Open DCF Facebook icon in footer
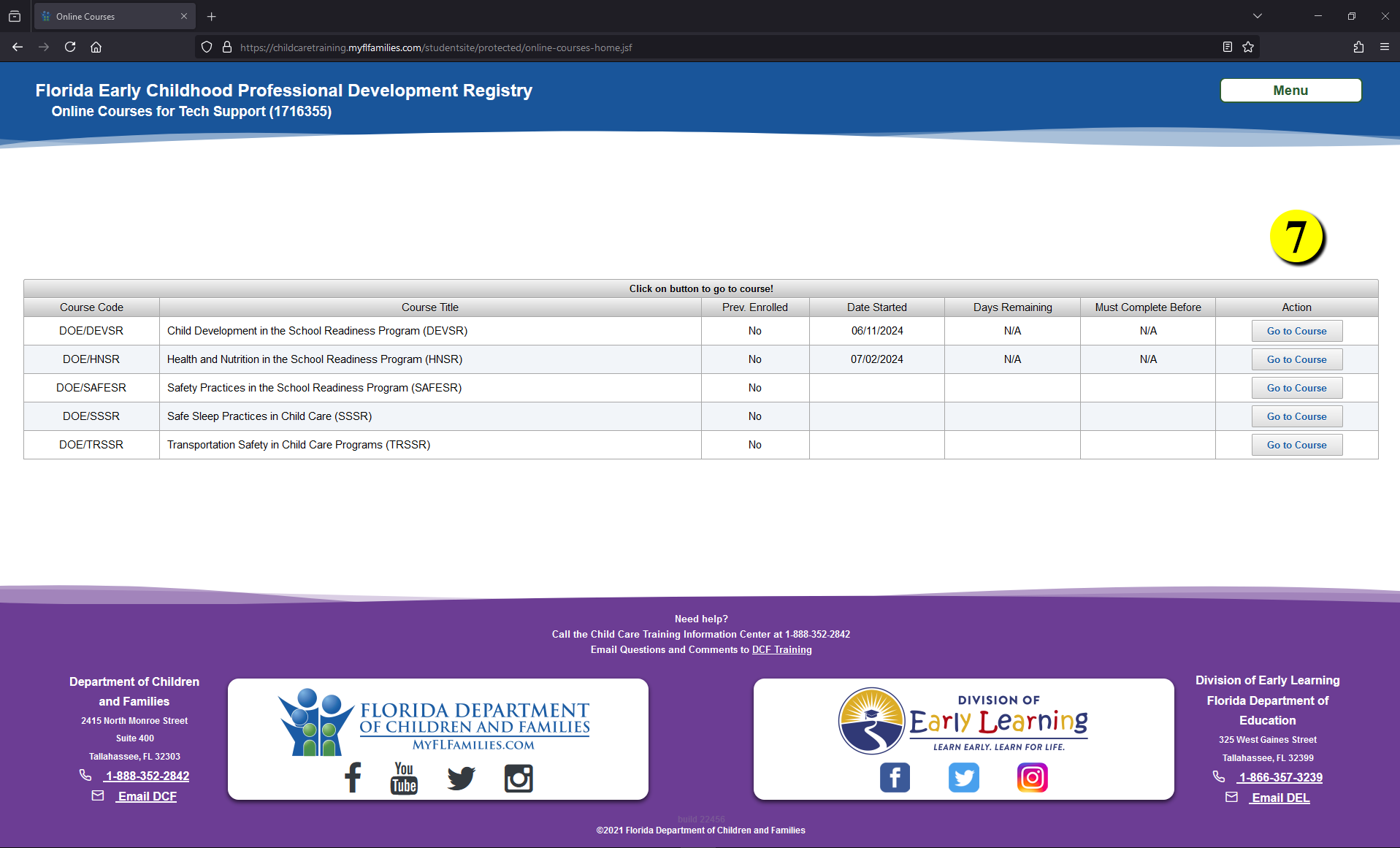 (353, 777)
